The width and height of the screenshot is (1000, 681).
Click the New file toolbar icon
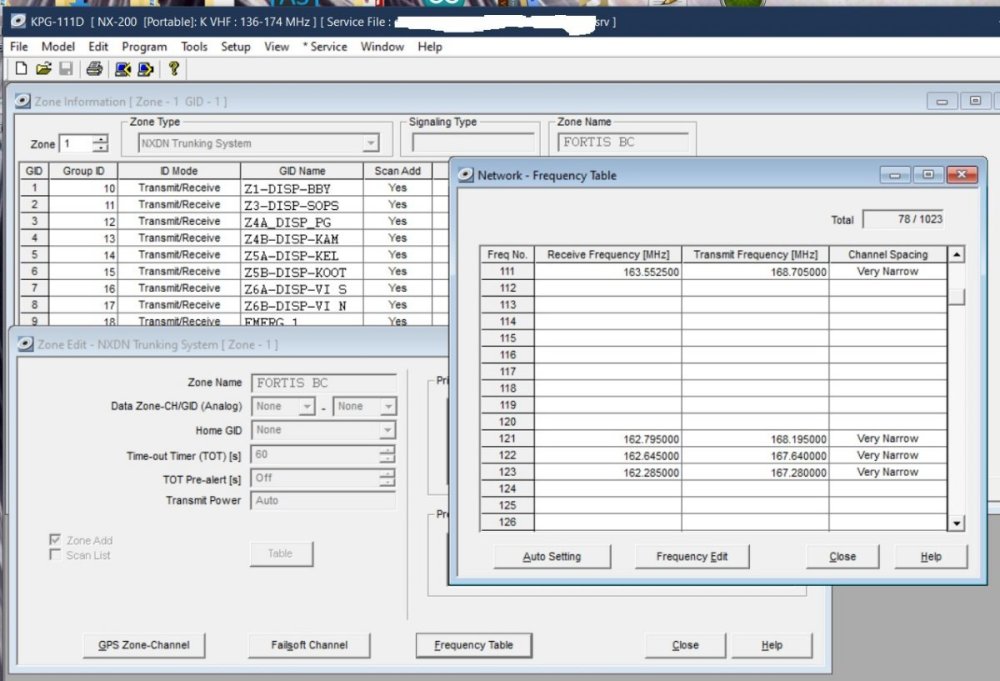pyautogui.click(x=21, y=69)
